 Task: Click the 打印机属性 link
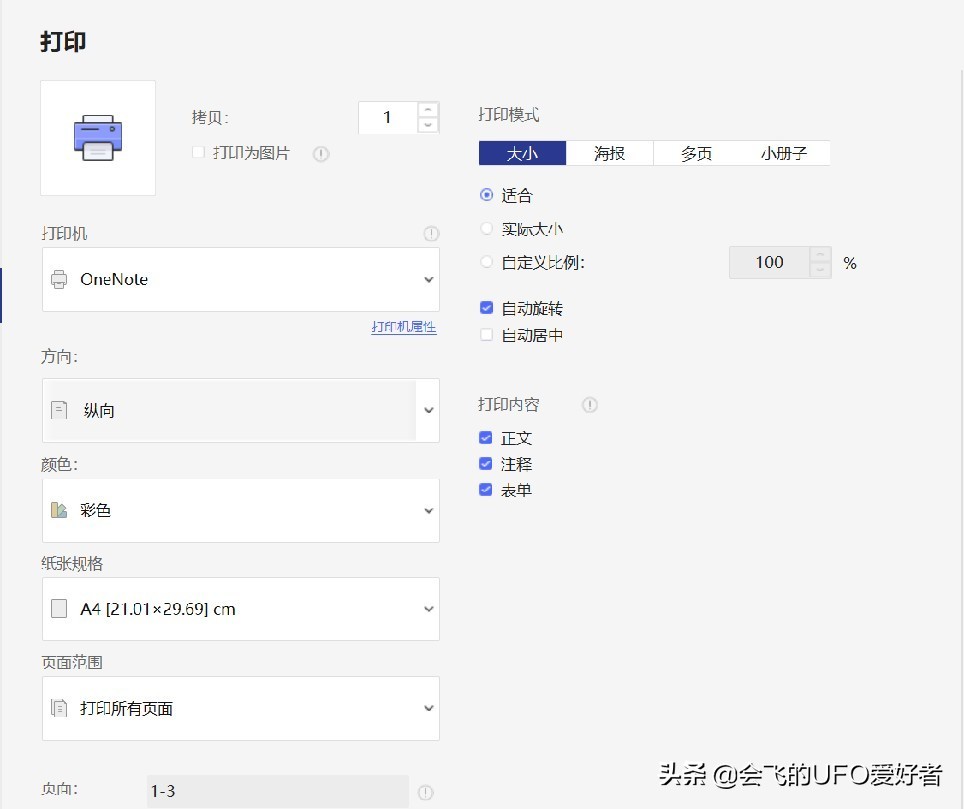coord(403,327)
